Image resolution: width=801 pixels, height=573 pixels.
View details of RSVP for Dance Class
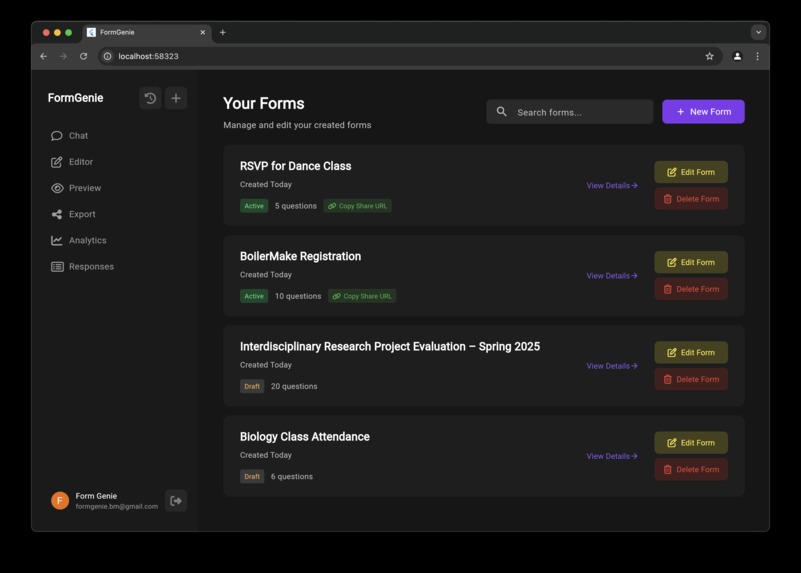click(x=612, y=185)
